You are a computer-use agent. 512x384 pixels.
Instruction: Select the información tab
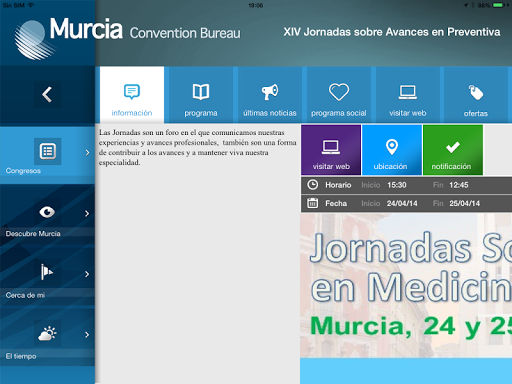click(132, 95)
